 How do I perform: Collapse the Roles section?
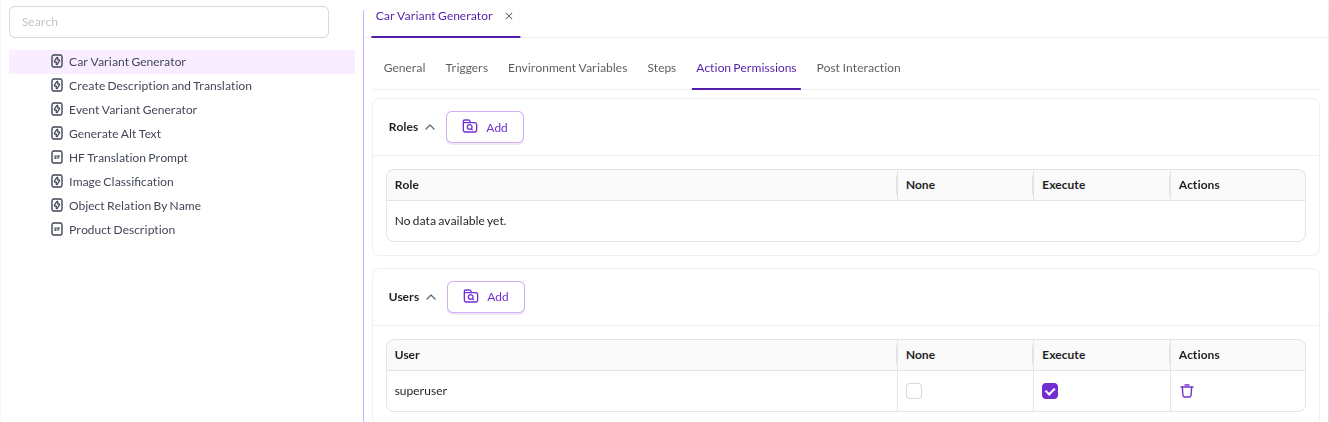click(x=430, y=127)
